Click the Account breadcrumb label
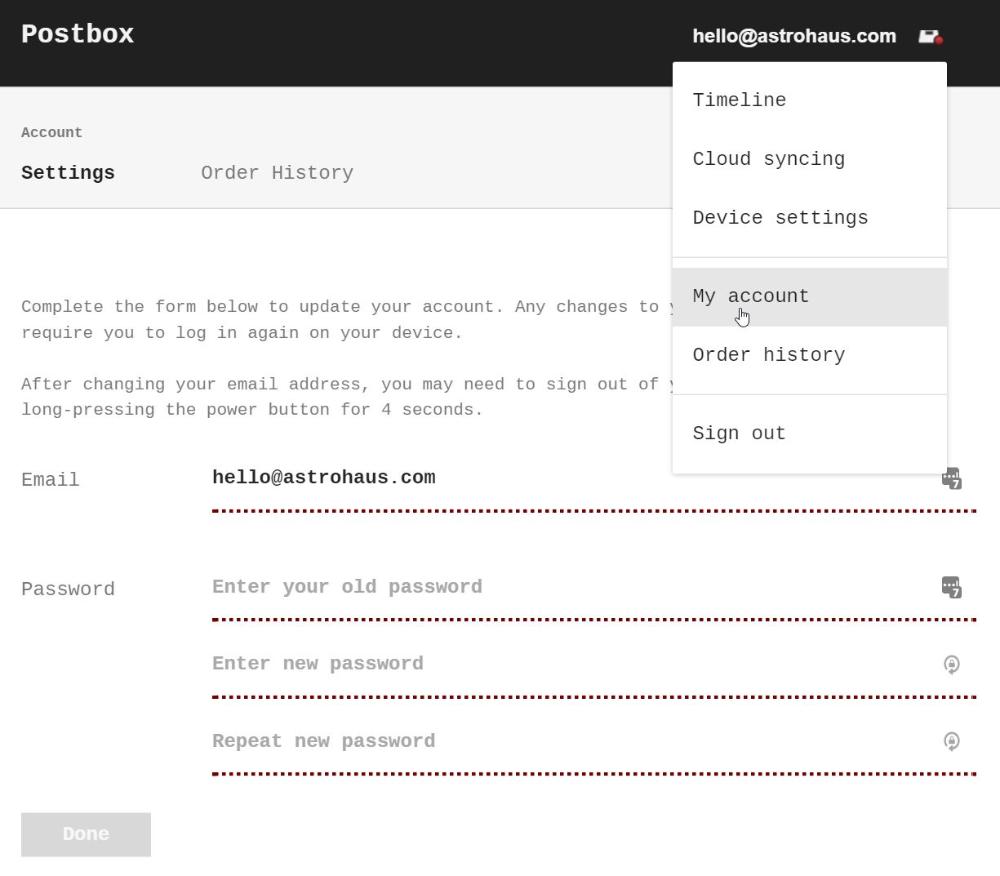 pos(52,133)
